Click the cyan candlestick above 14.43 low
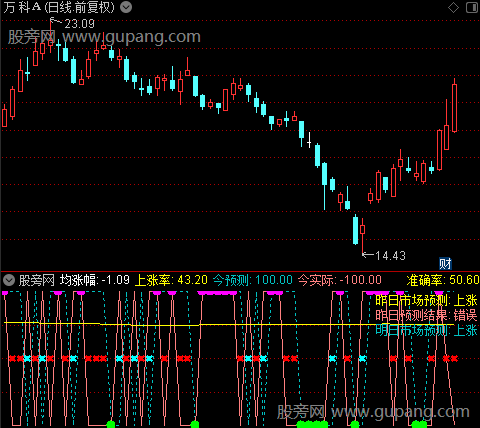This screenshot has height=428, width=480. coord(355,230)
